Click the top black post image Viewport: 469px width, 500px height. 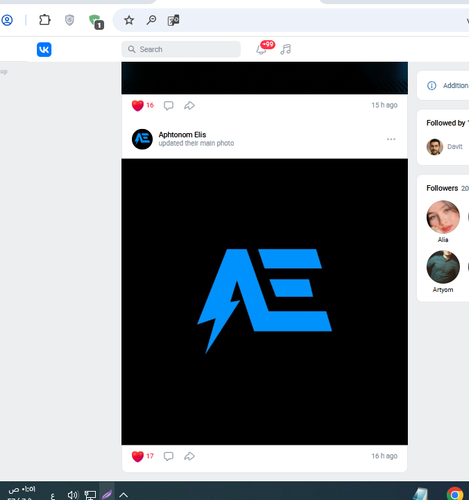(x=265, y=78)
